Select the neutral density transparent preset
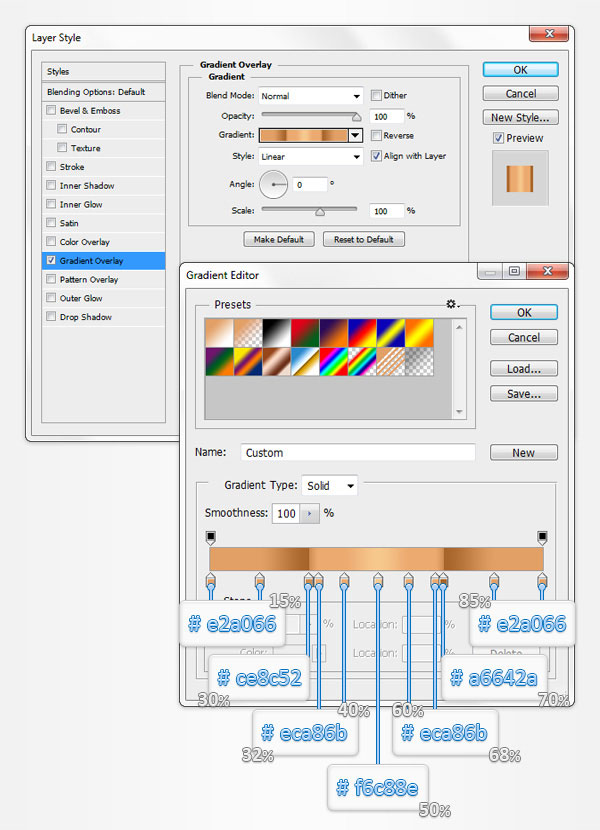This screenshot has width=600, height=830. [419, 362]
